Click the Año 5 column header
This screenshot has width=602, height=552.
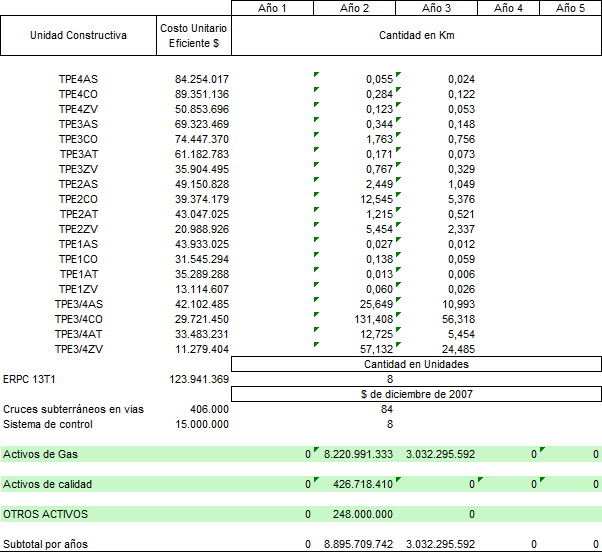[x=571, y=8]
